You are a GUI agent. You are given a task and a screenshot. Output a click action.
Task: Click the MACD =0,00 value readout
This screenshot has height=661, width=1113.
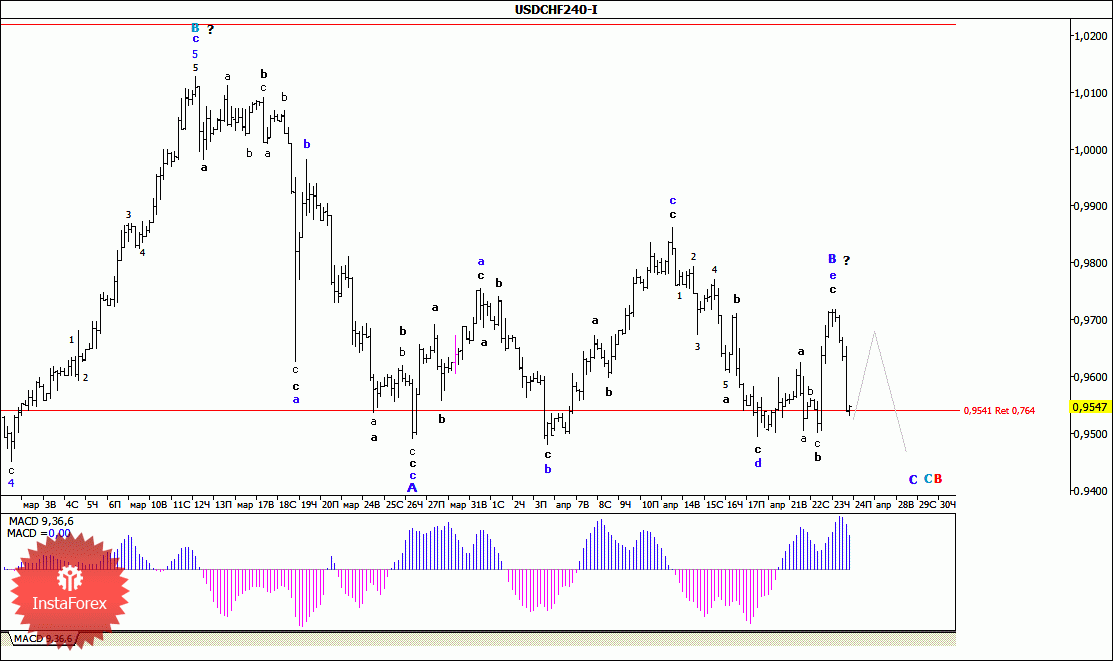39,533
